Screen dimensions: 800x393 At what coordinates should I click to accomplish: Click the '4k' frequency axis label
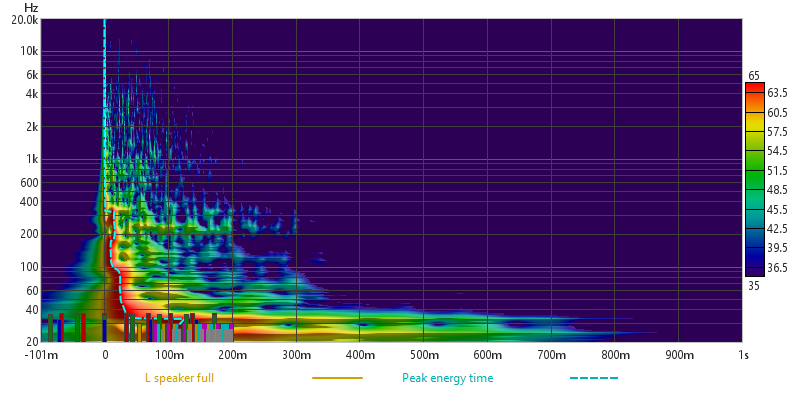tap(32, 94)
